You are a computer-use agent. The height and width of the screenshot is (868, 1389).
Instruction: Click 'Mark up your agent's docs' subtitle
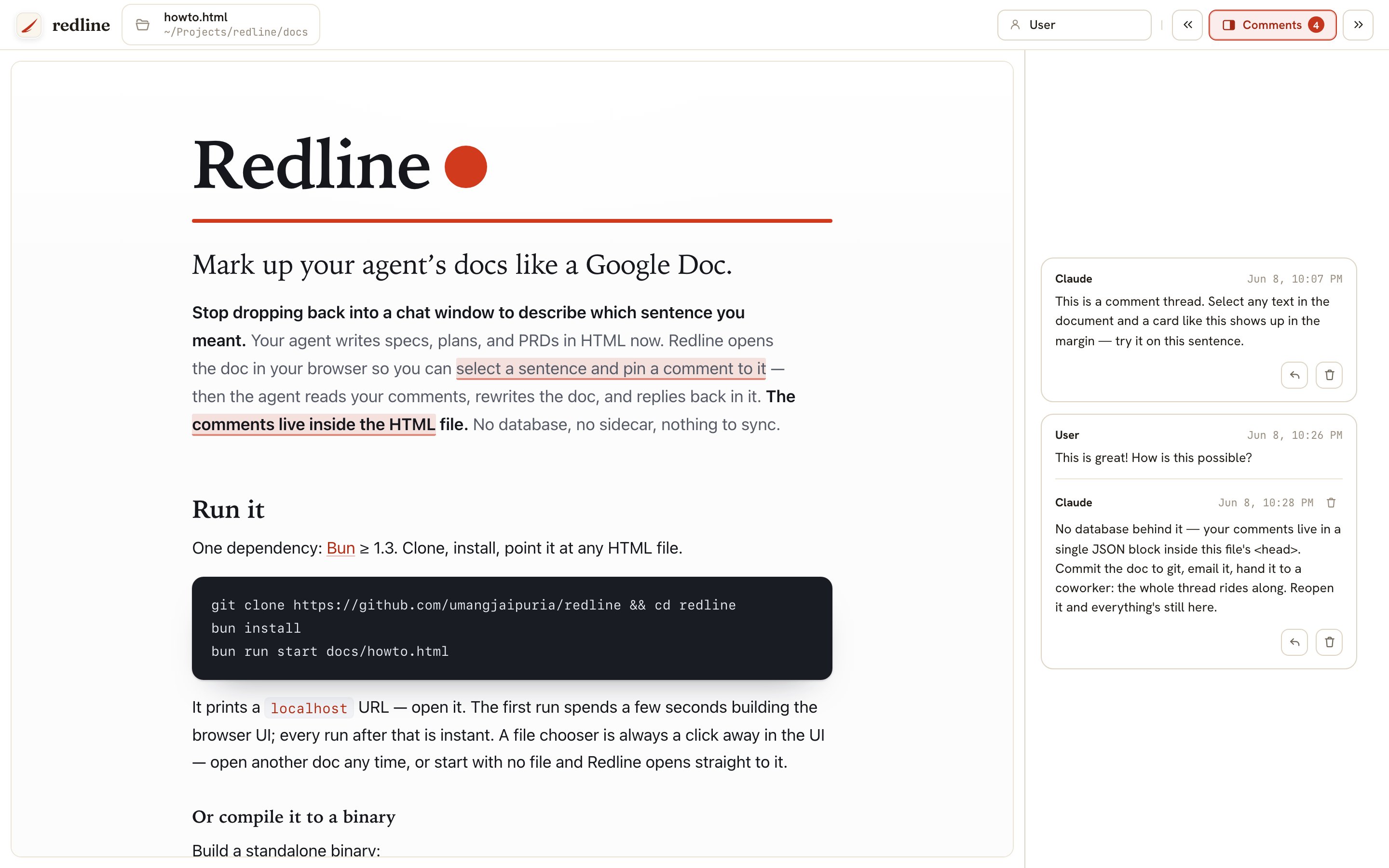462,265
